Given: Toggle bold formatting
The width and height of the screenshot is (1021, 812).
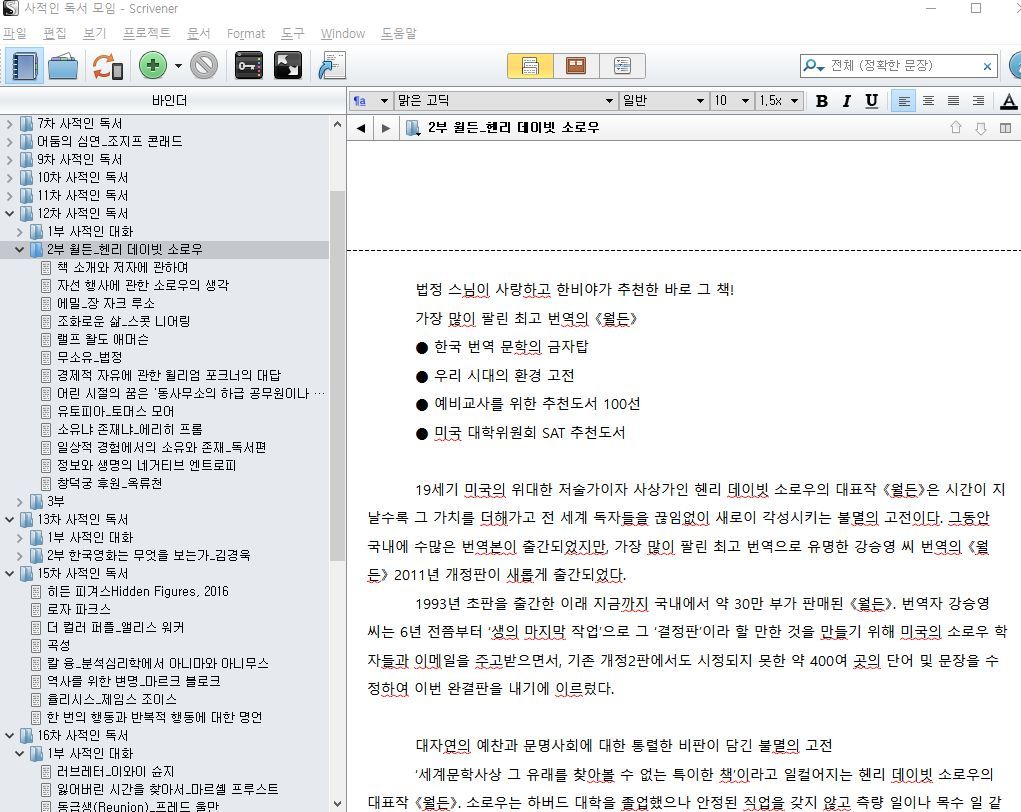Looking at the screenshot, I should (x=822, y=101).
